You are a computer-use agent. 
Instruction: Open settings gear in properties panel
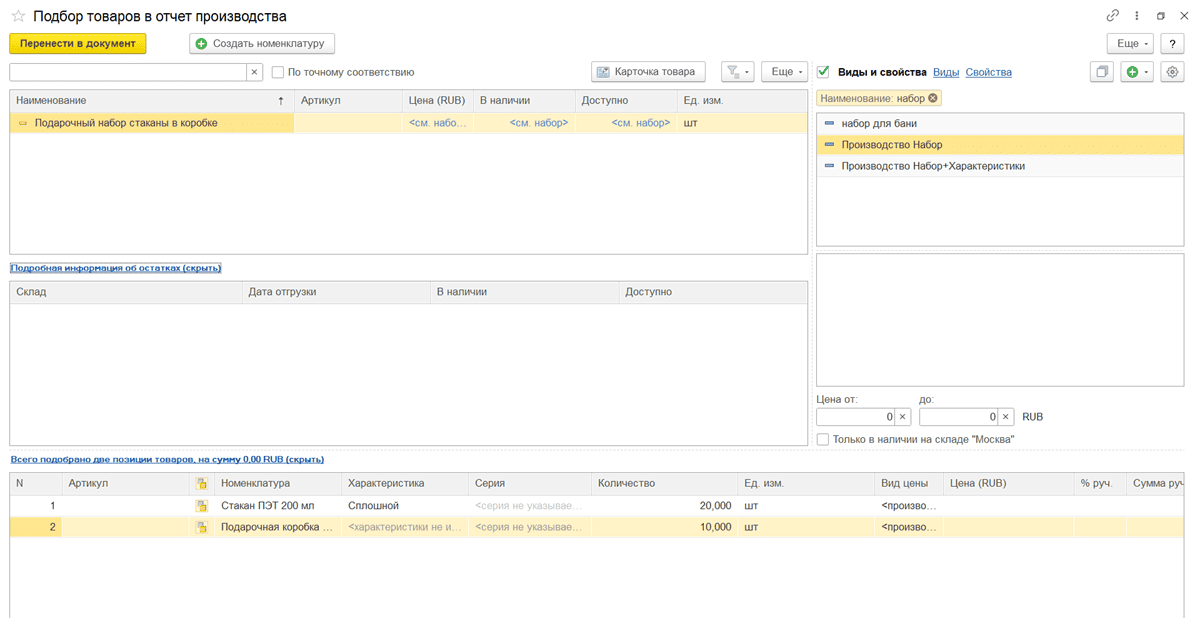click(1172, 72)
